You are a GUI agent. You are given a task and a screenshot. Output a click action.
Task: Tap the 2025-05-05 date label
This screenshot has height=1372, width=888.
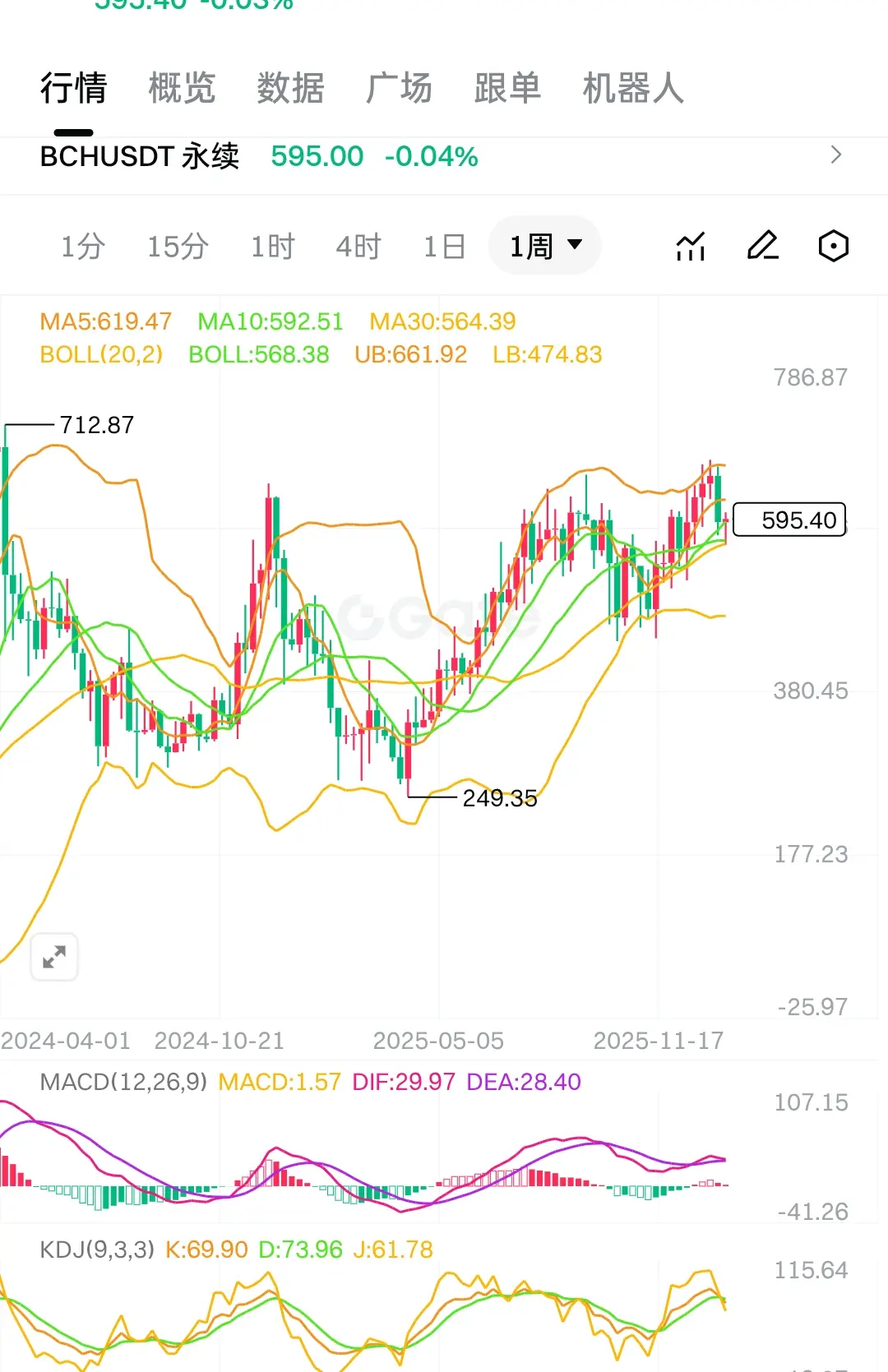(438, 1041)
